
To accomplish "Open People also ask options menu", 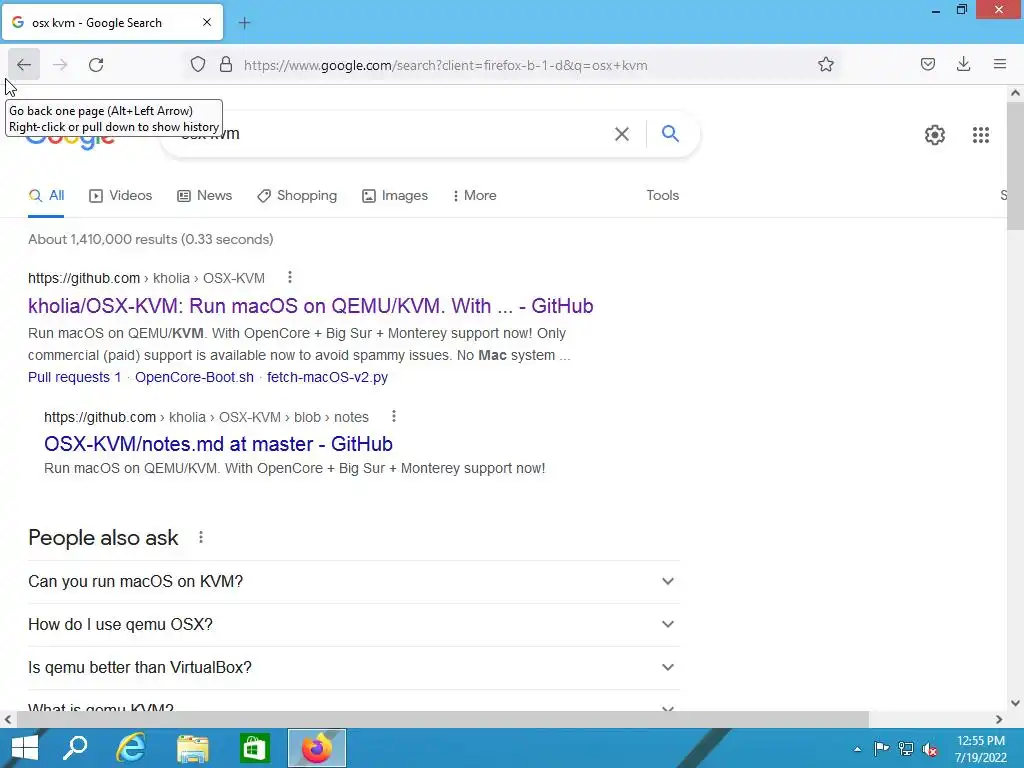I will pyautogui.click(x=201, y=537).
